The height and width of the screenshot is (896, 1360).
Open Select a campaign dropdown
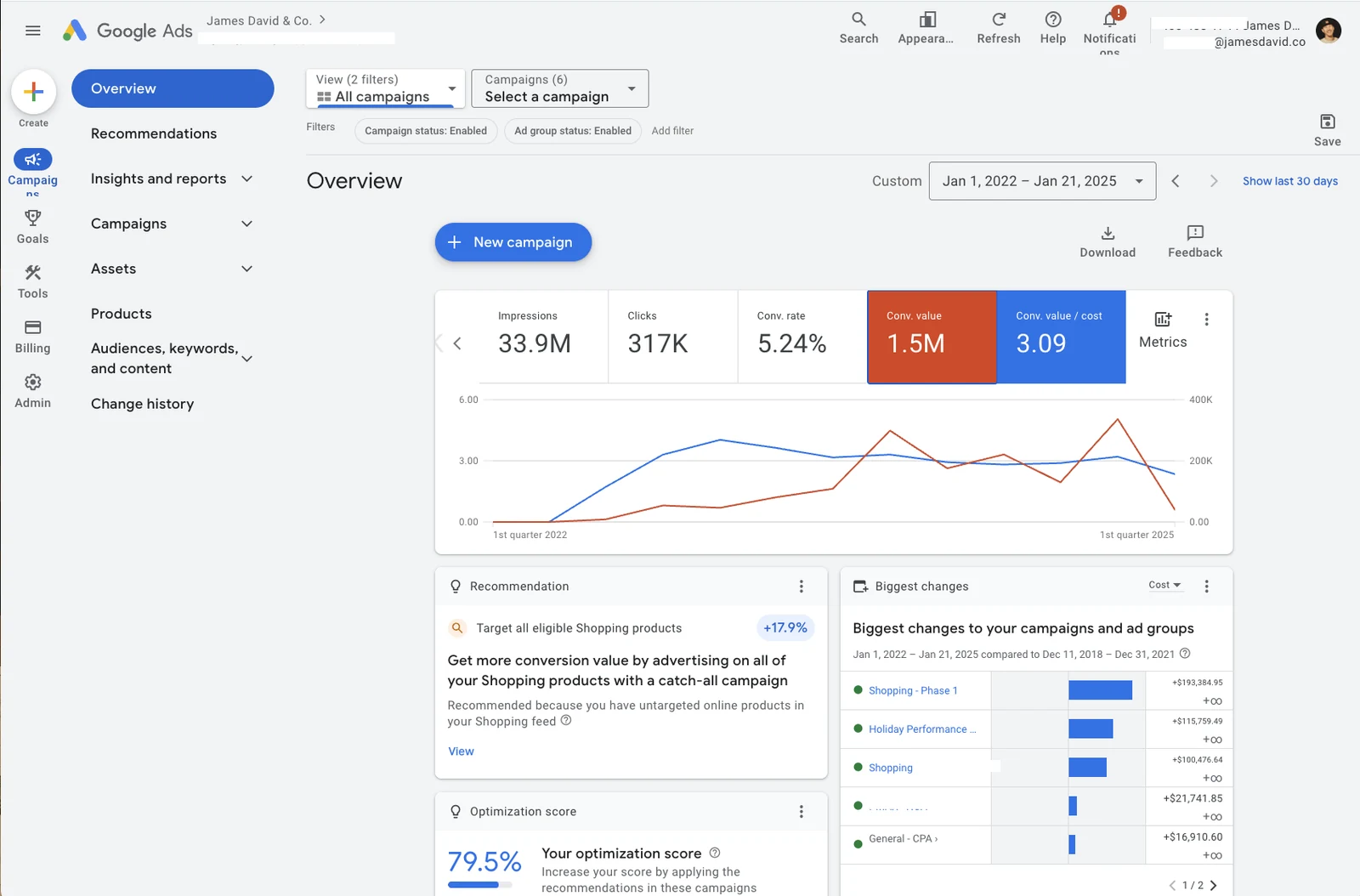pyautogui.click(x=560, y=88)
